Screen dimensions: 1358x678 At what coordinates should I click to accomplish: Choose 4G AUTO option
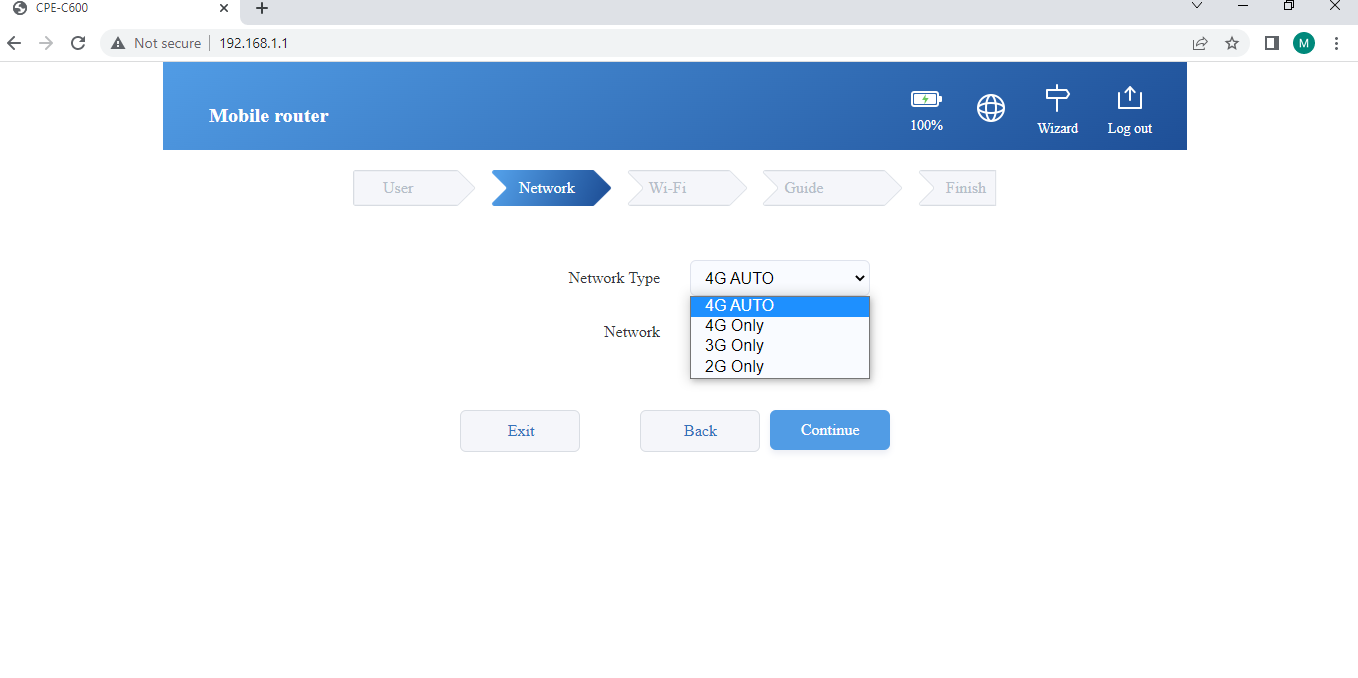(780, 306)
